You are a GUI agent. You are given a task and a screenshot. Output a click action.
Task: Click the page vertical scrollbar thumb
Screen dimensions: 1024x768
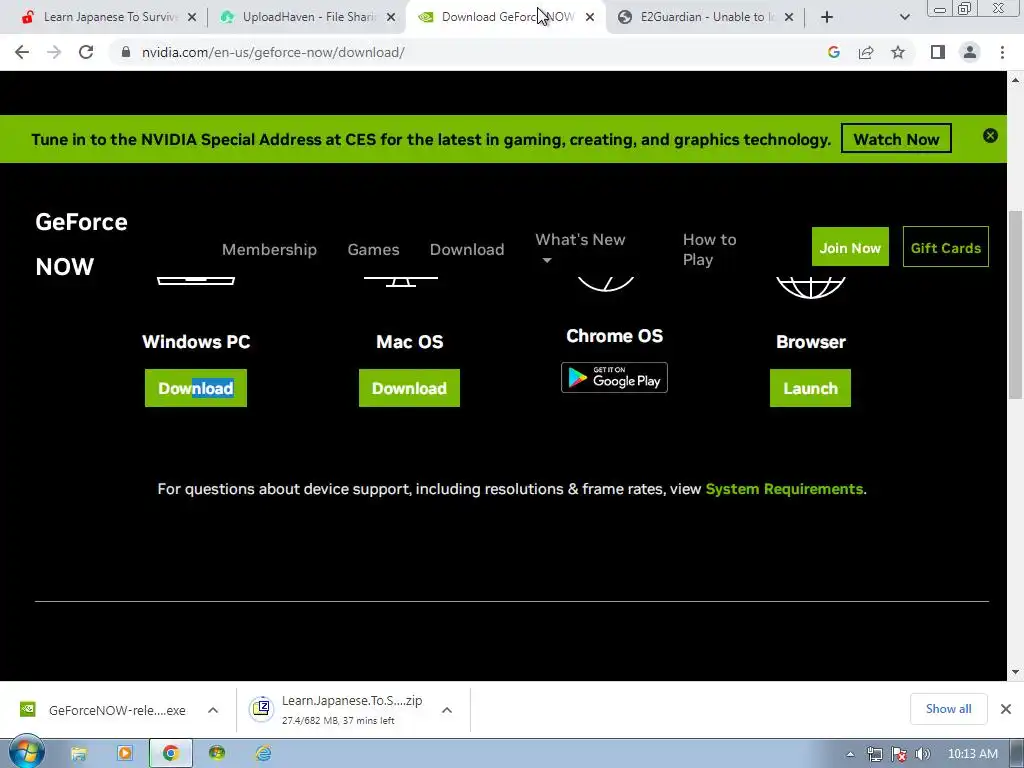pos(1015,304)
